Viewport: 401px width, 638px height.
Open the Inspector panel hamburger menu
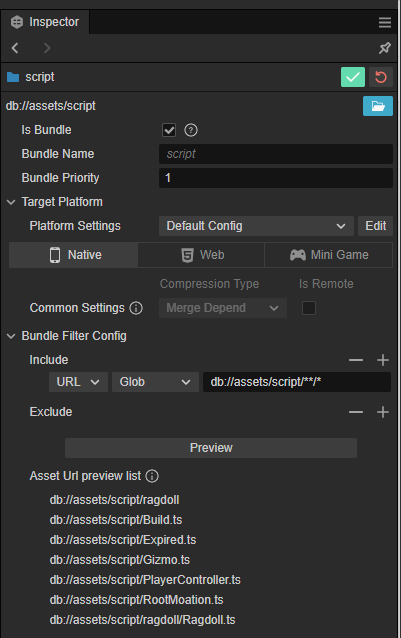[384, 22]
